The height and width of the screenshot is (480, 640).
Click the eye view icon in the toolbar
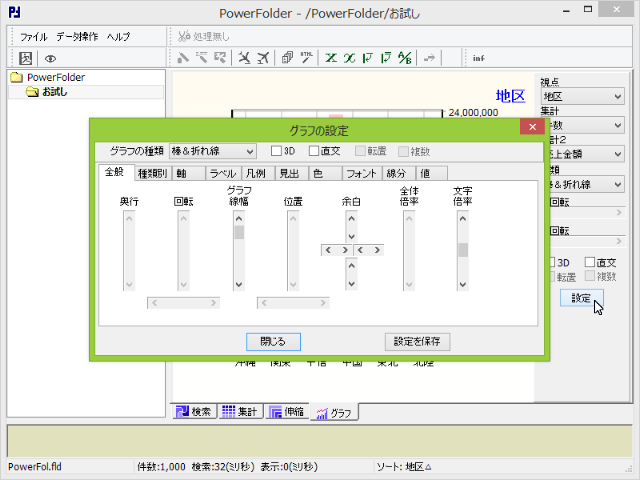(50, 59)
